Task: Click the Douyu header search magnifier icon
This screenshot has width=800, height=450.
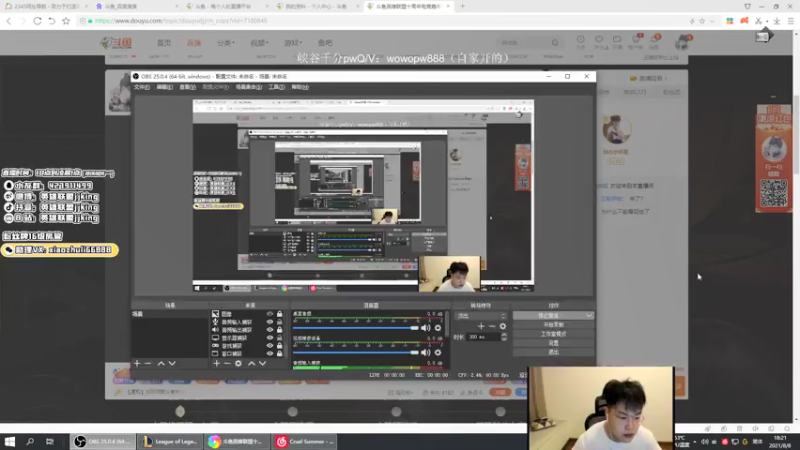Action: 555,43
